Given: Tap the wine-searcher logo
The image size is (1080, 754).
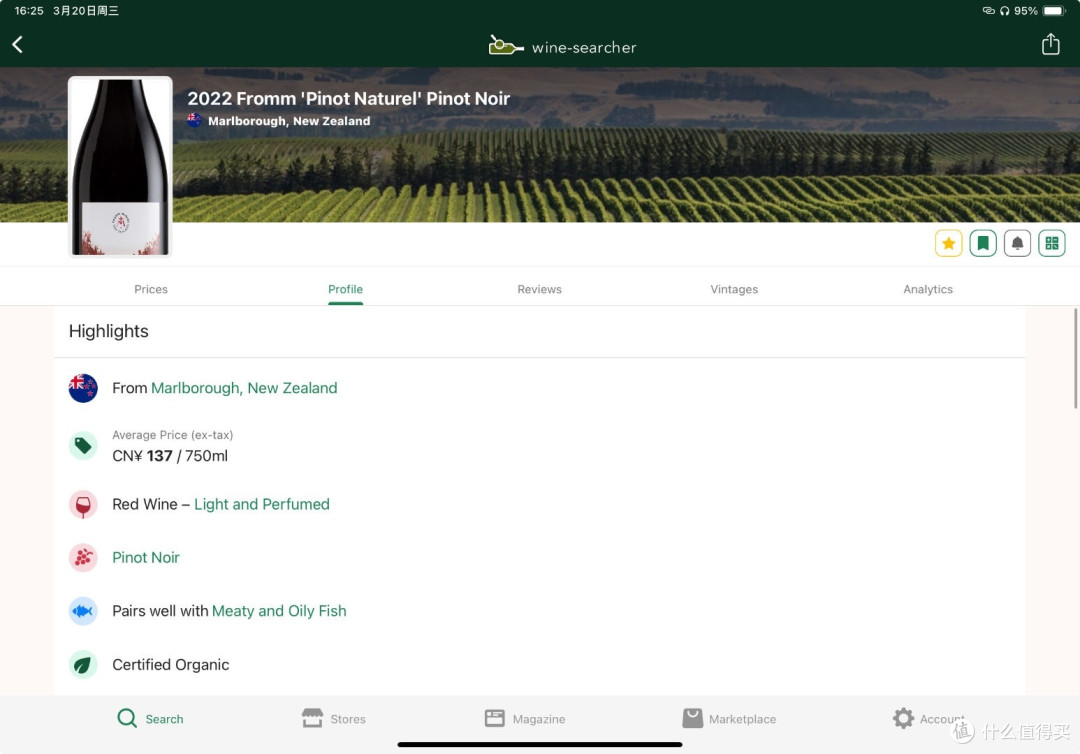Looking at the screenshot, I should click(562, 47).
